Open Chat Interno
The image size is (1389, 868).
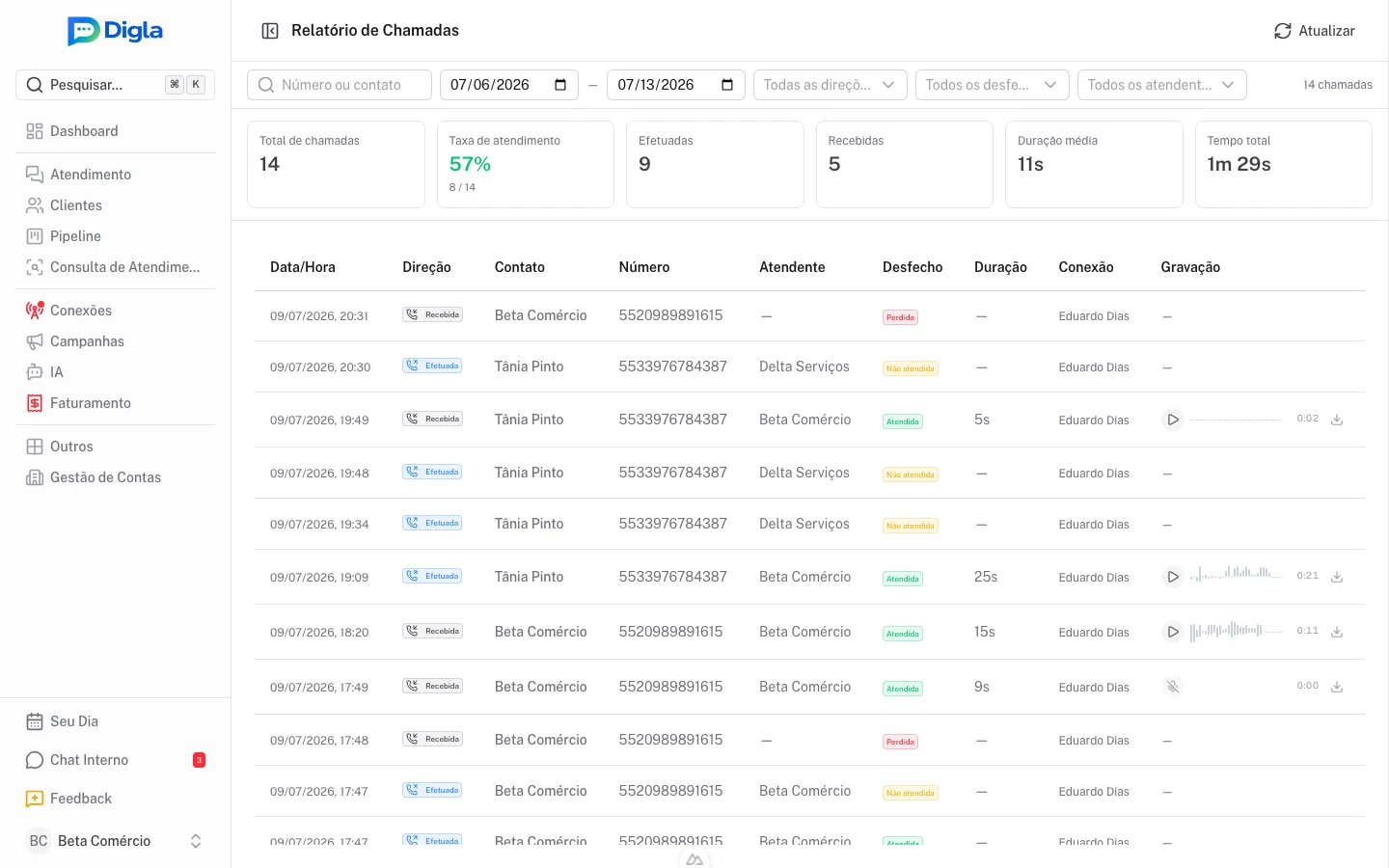tap(115, 760)
